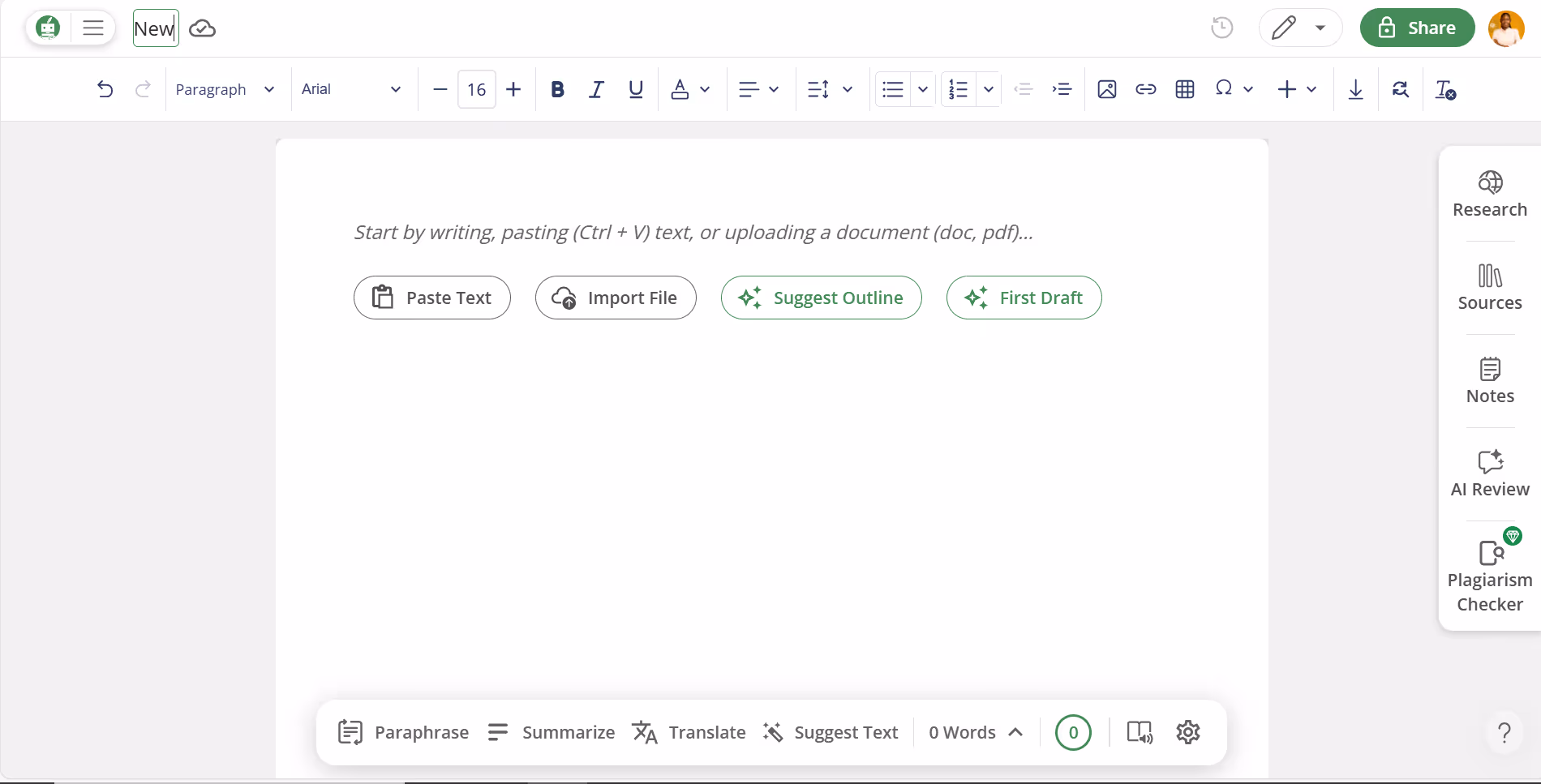1541x784 pixels.
Task: Open the AI Review panel
Action: [1490, 474]
